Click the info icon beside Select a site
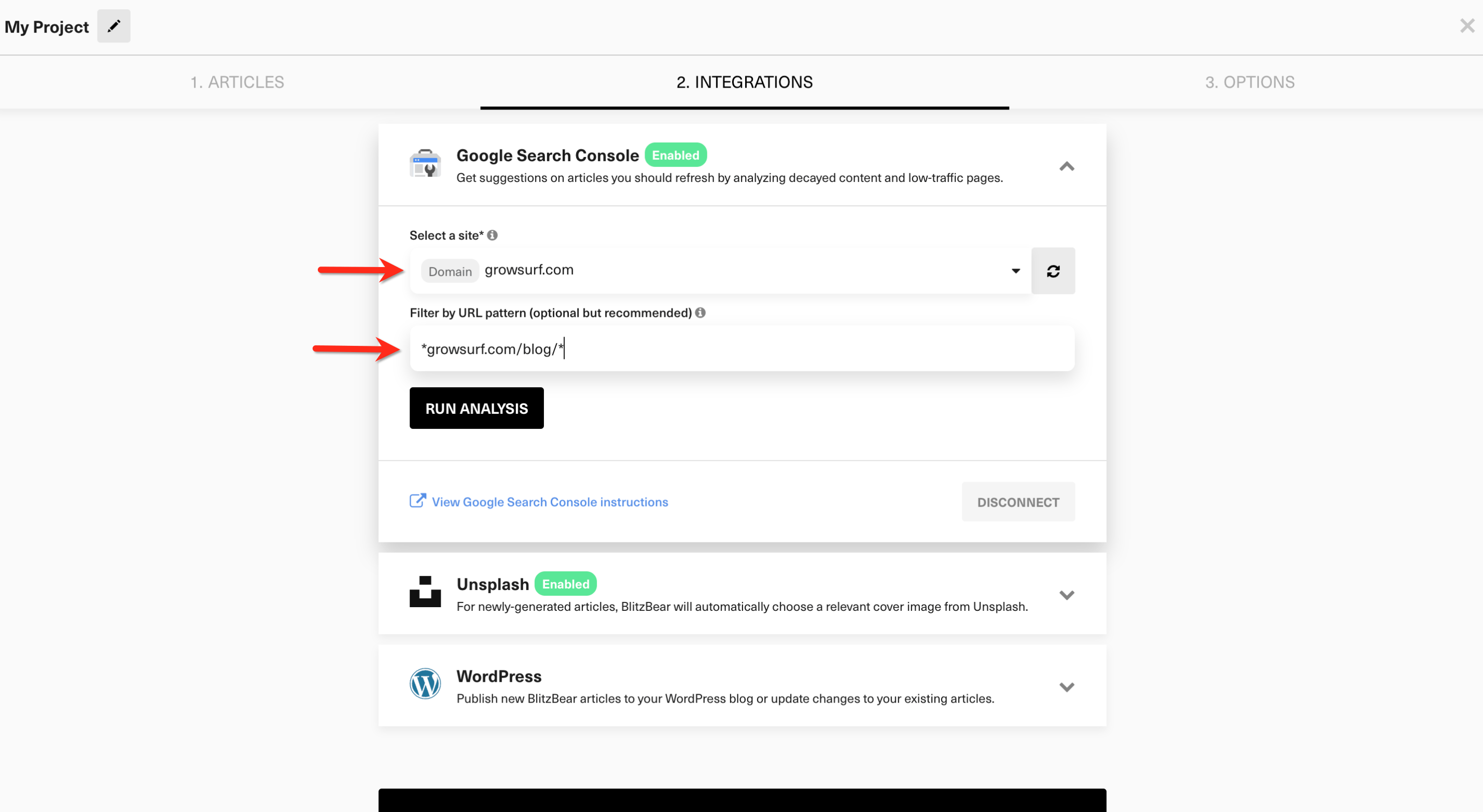The height and width of the screenshot is (812, 1483). point(493,235)
